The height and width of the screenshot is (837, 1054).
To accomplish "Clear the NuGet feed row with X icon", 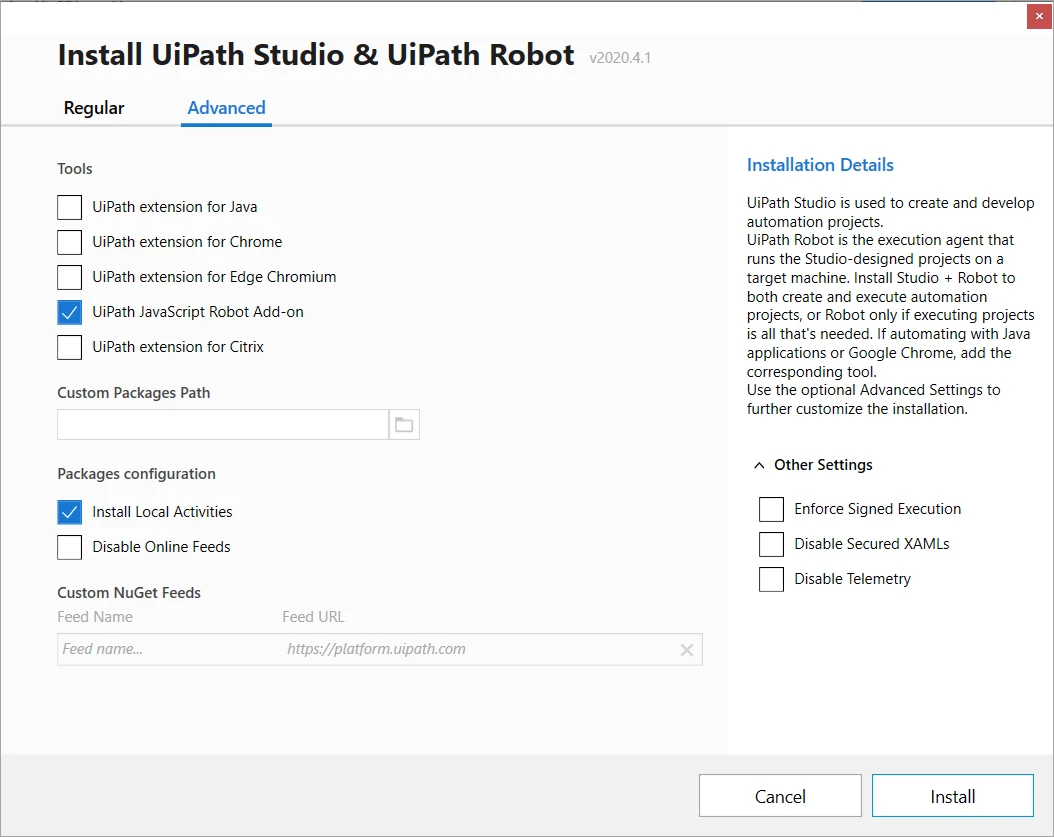I will pyautogui.click(x=686, y=649).
